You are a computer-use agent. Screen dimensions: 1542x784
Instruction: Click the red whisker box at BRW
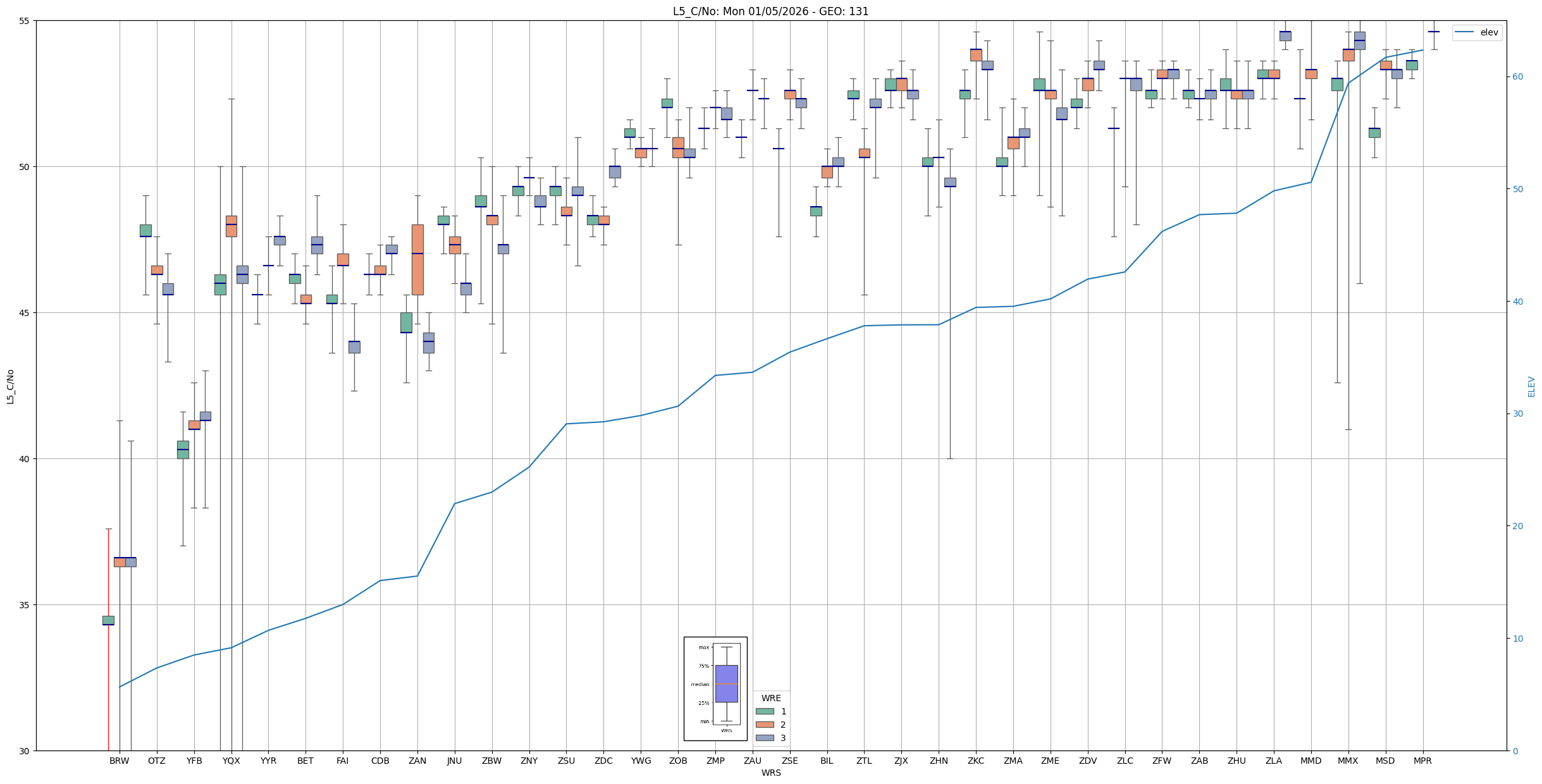click(108, 620)
